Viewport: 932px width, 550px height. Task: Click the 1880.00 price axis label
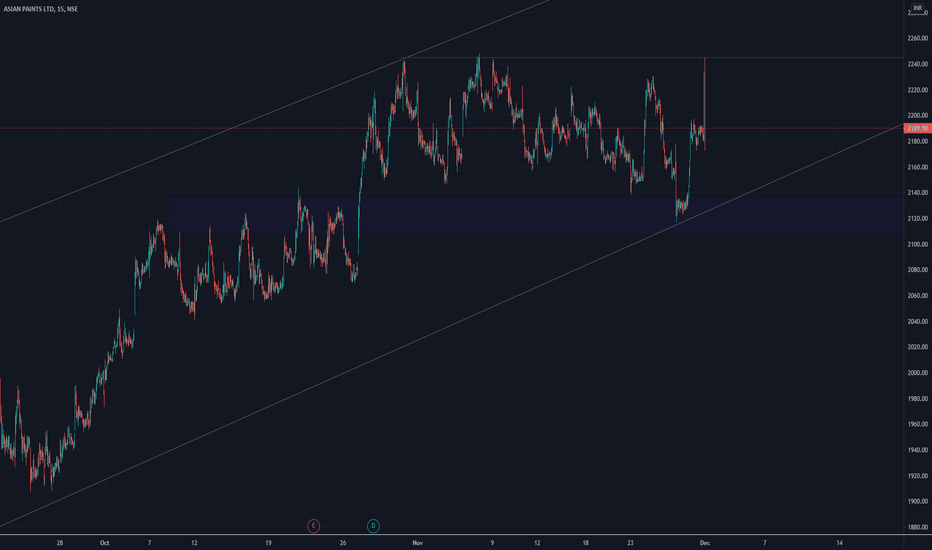tap(918, 527)
